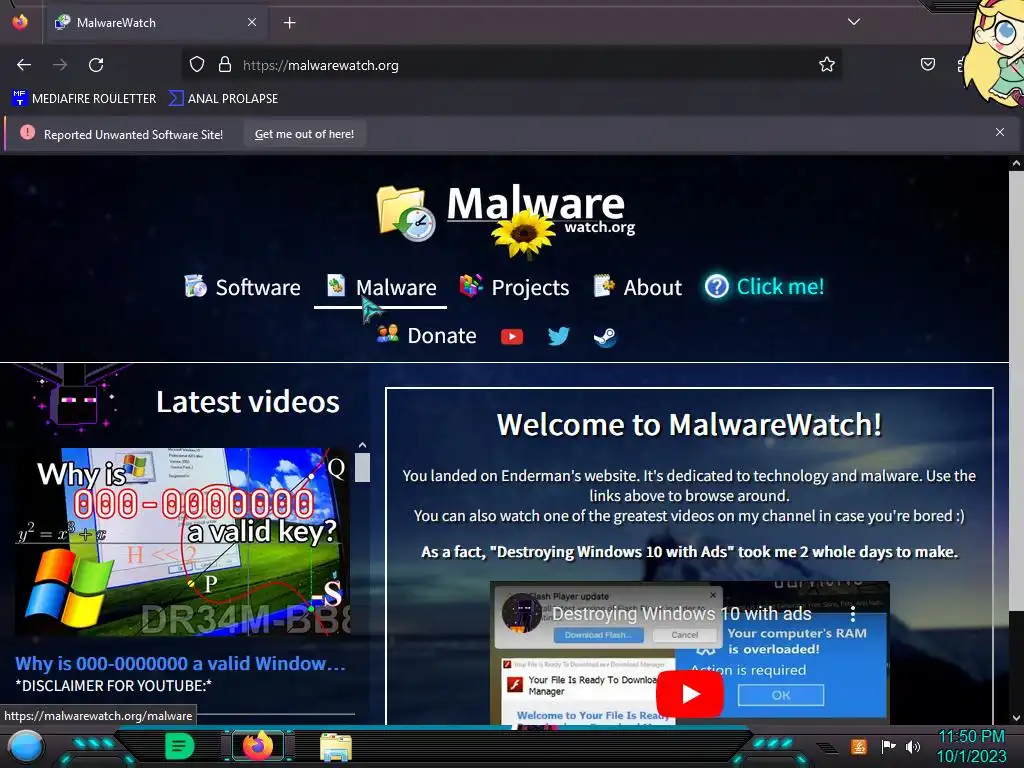1024x768 pixels.
Task: Click the Destroying Windows 10 with ads title
Action: 682,614
